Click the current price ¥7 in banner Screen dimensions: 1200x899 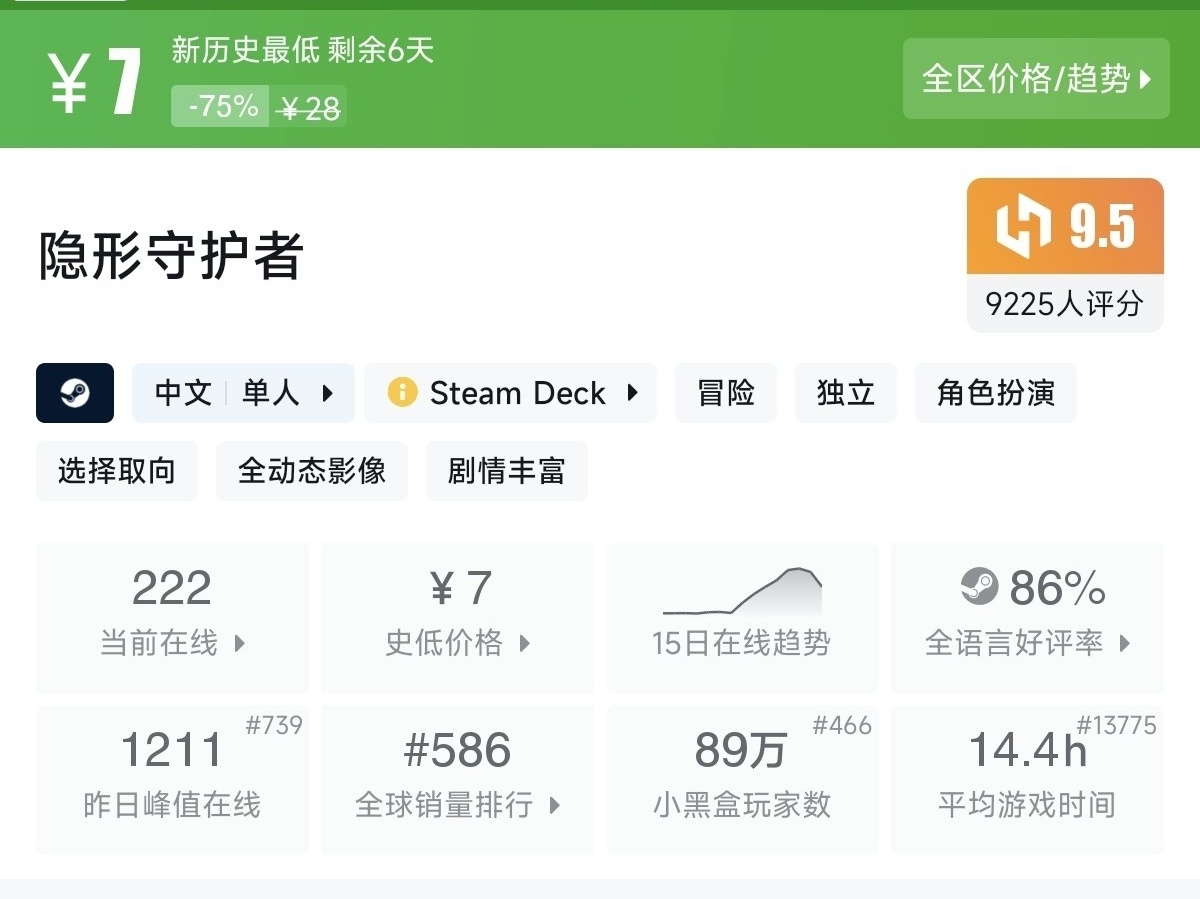tap(95, 82)
